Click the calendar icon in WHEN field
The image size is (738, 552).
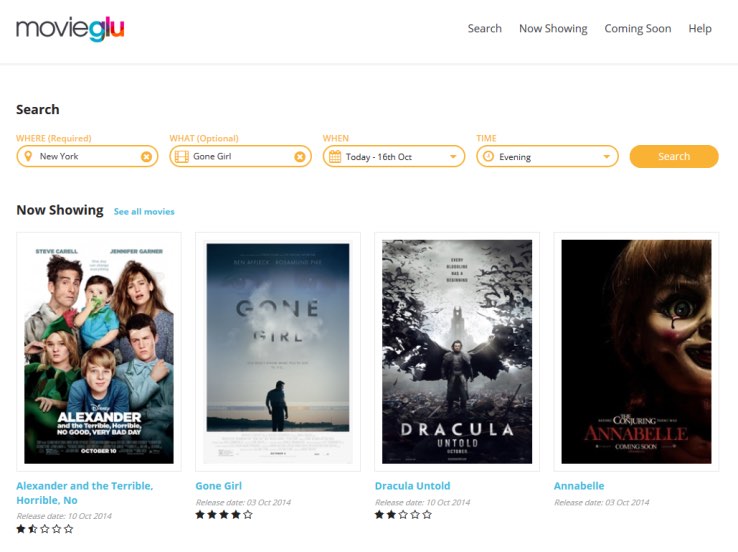pyautogui.click(x=335, y=157)
